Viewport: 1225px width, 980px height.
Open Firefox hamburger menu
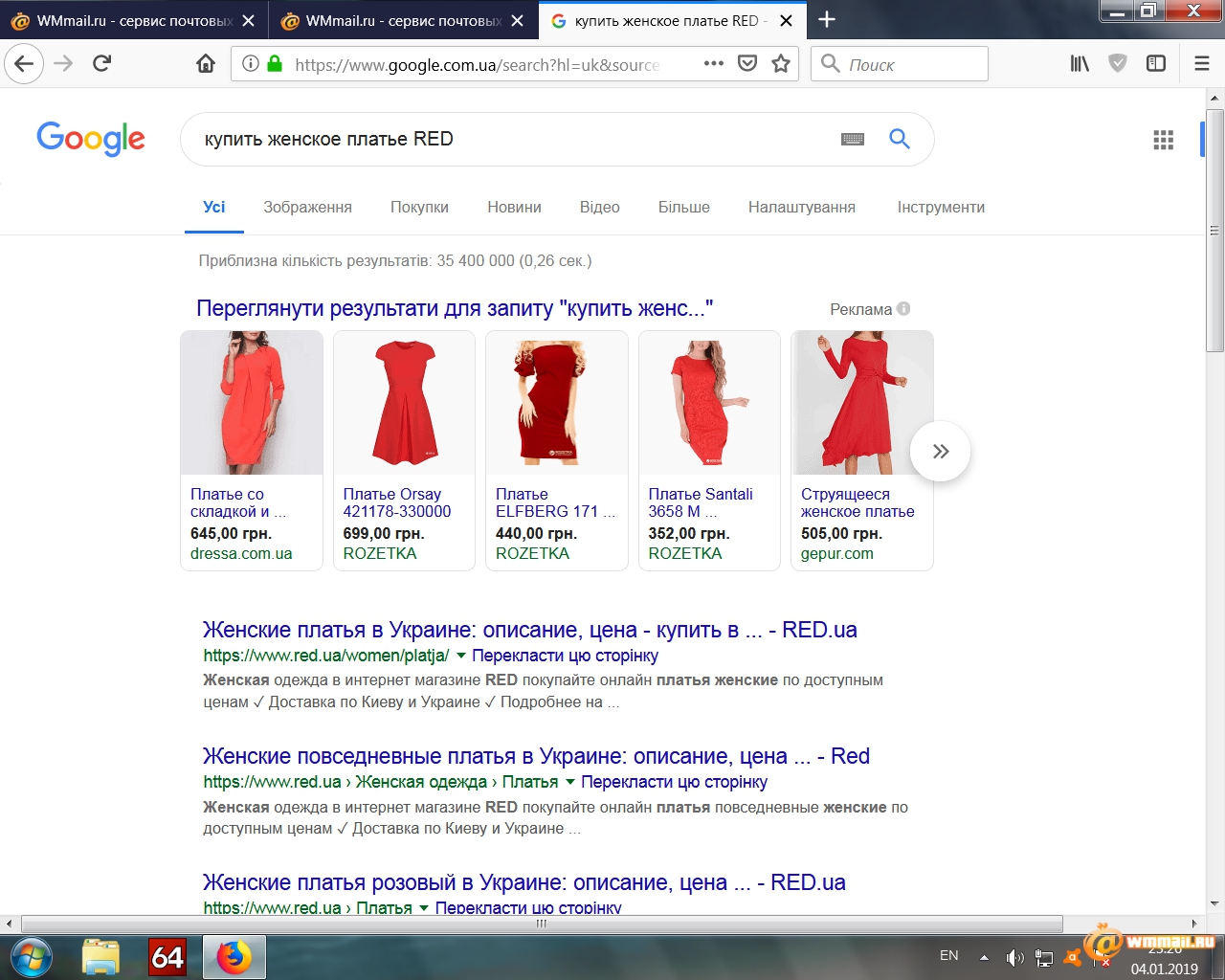point(1202,64)
